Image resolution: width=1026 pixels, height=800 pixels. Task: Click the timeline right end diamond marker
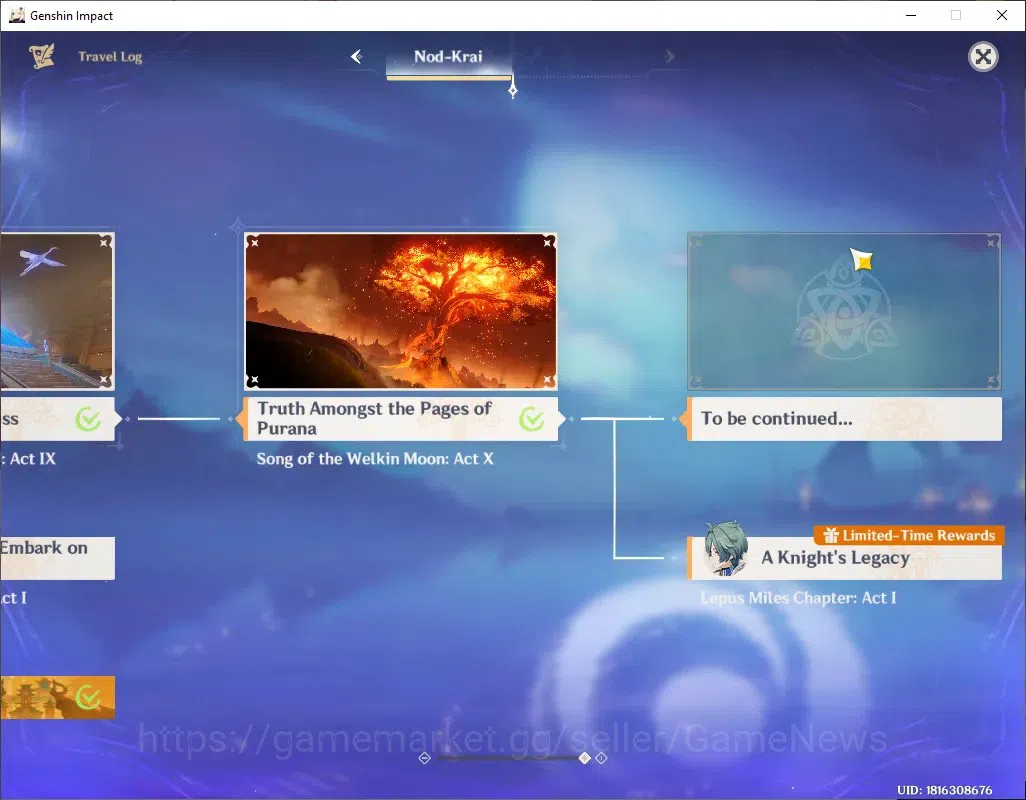click(x=601, y=758)
